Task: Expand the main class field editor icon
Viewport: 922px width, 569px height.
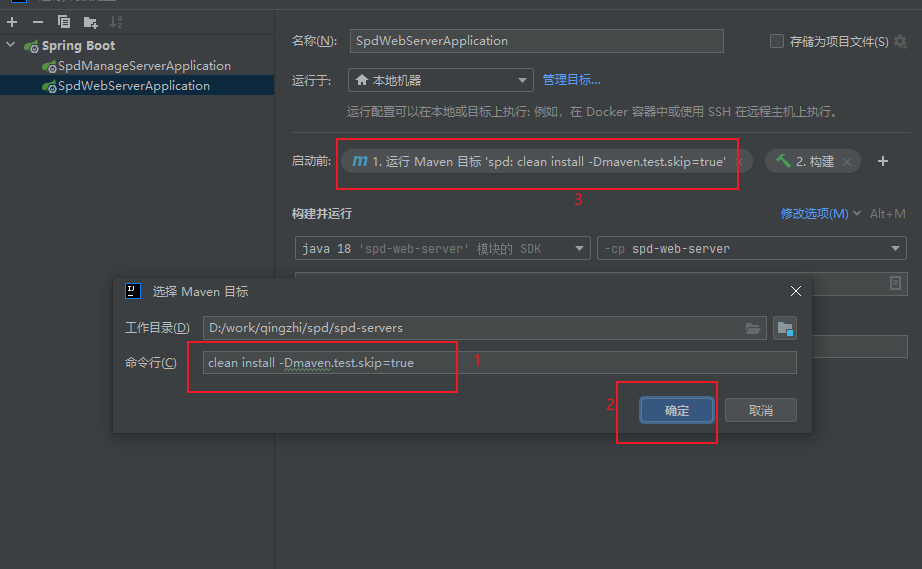Action: click(x=896, y=283)
